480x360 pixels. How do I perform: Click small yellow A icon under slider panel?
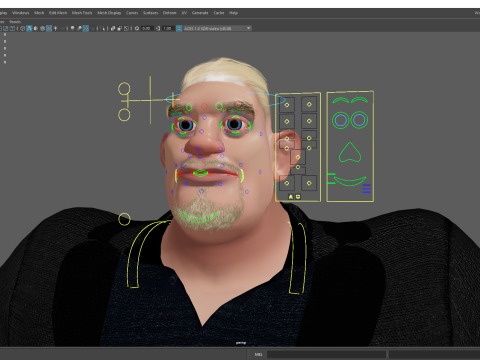tap(291, 197)
